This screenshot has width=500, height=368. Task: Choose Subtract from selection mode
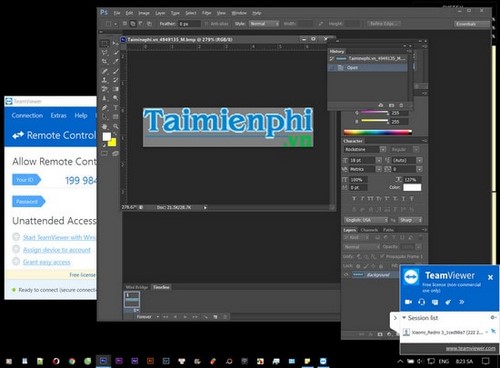pyautogui.click(x=141, y=24)
